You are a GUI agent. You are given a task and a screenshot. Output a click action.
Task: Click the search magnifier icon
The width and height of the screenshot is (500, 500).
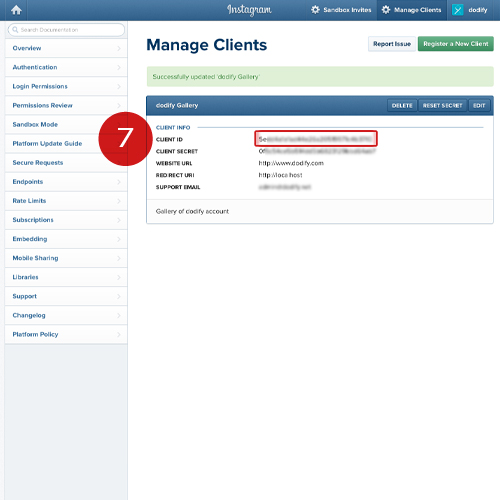(15, 30)
